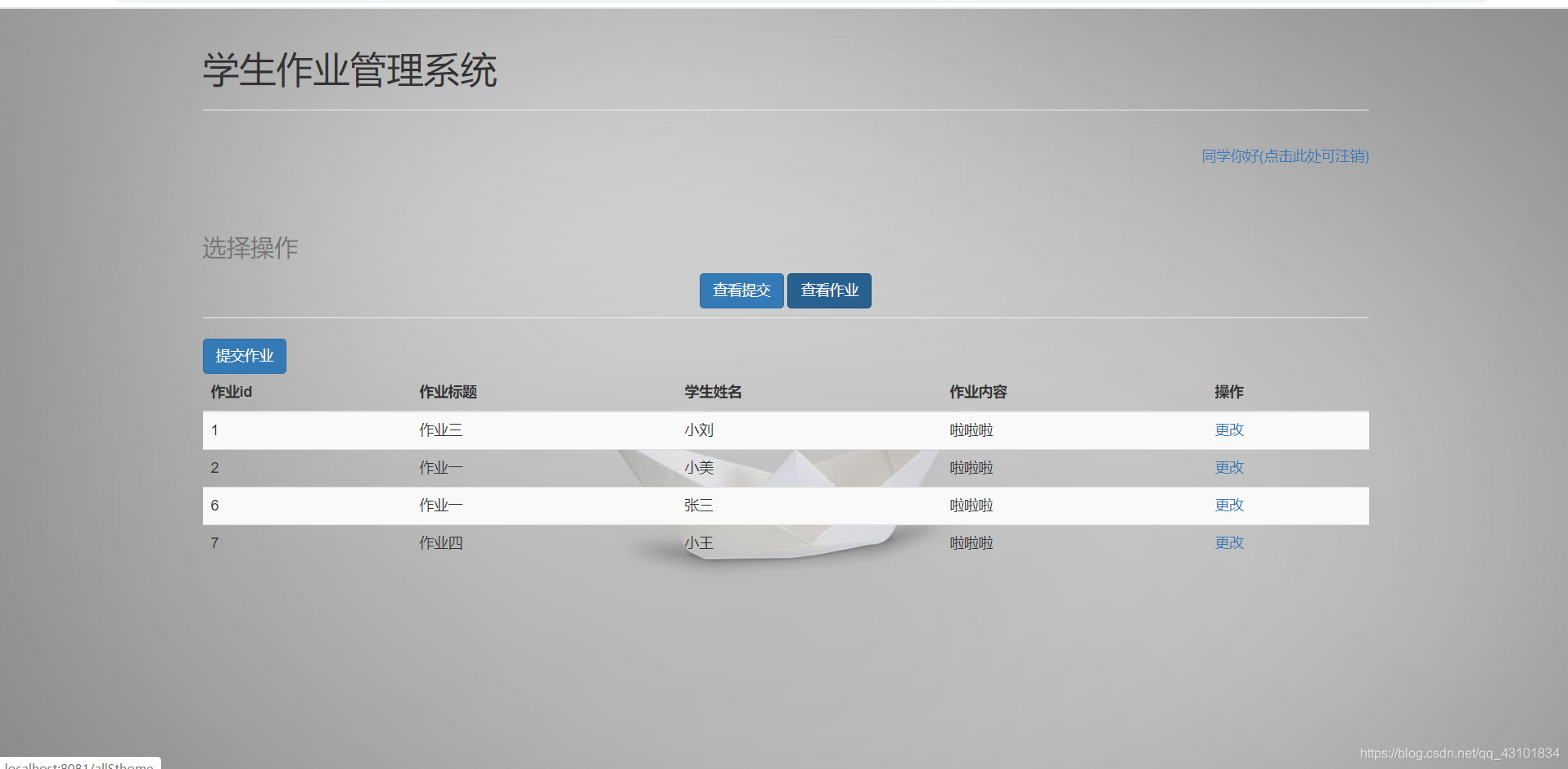Select the 作业标题 column header
Viewport: 1568px width, 769px height.
click(448, 392)
